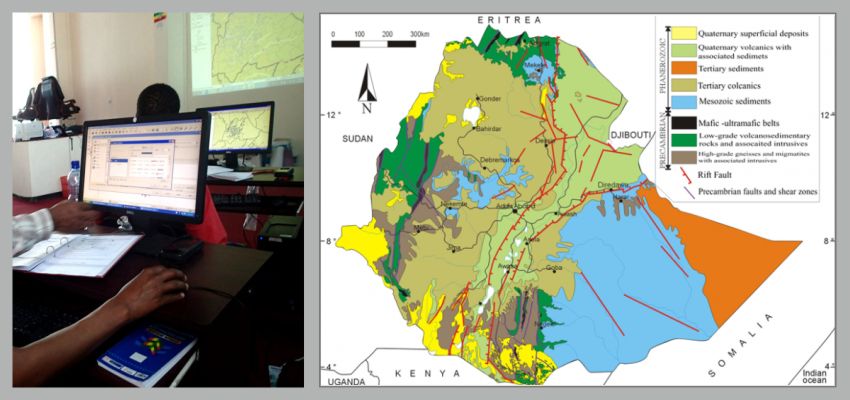Click the north arrow compass symbol
The width and height of the screenshot is (850, 400).
(x=367, y=88)
